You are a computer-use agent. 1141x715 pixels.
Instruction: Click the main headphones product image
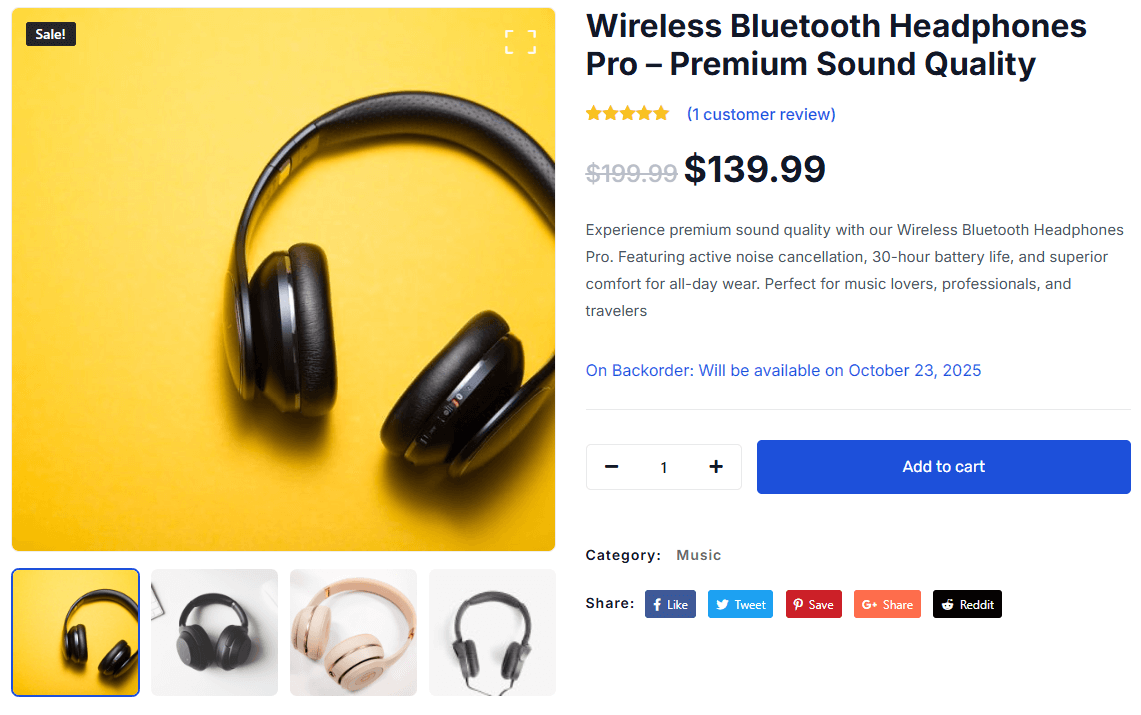pyautogui.click(x=283, y=279)
